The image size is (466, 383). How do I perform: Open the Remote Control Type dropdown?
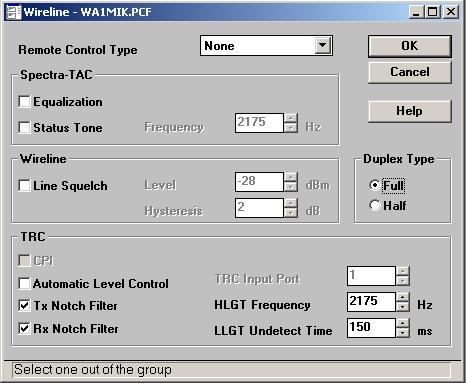(323, 45)
